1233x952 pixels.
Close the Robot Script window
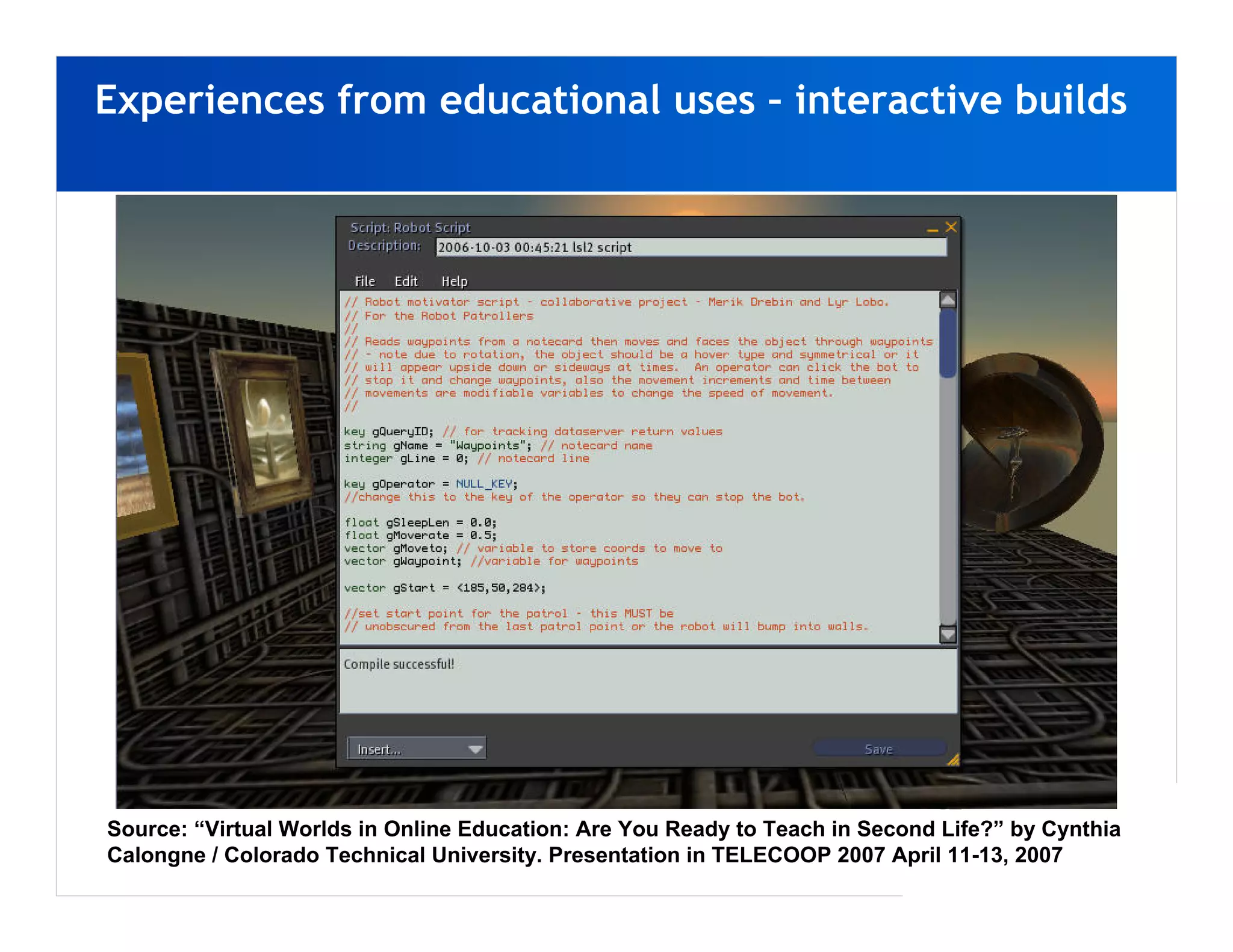[951, 227]
